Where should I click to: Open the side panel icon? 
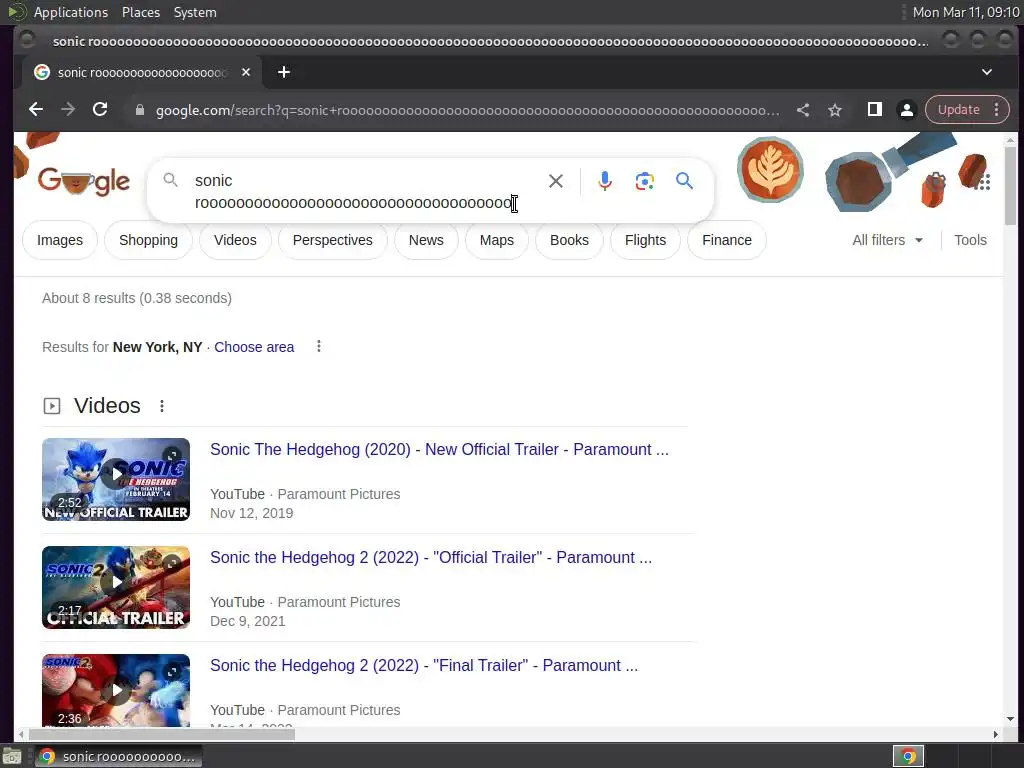[874, 110]
